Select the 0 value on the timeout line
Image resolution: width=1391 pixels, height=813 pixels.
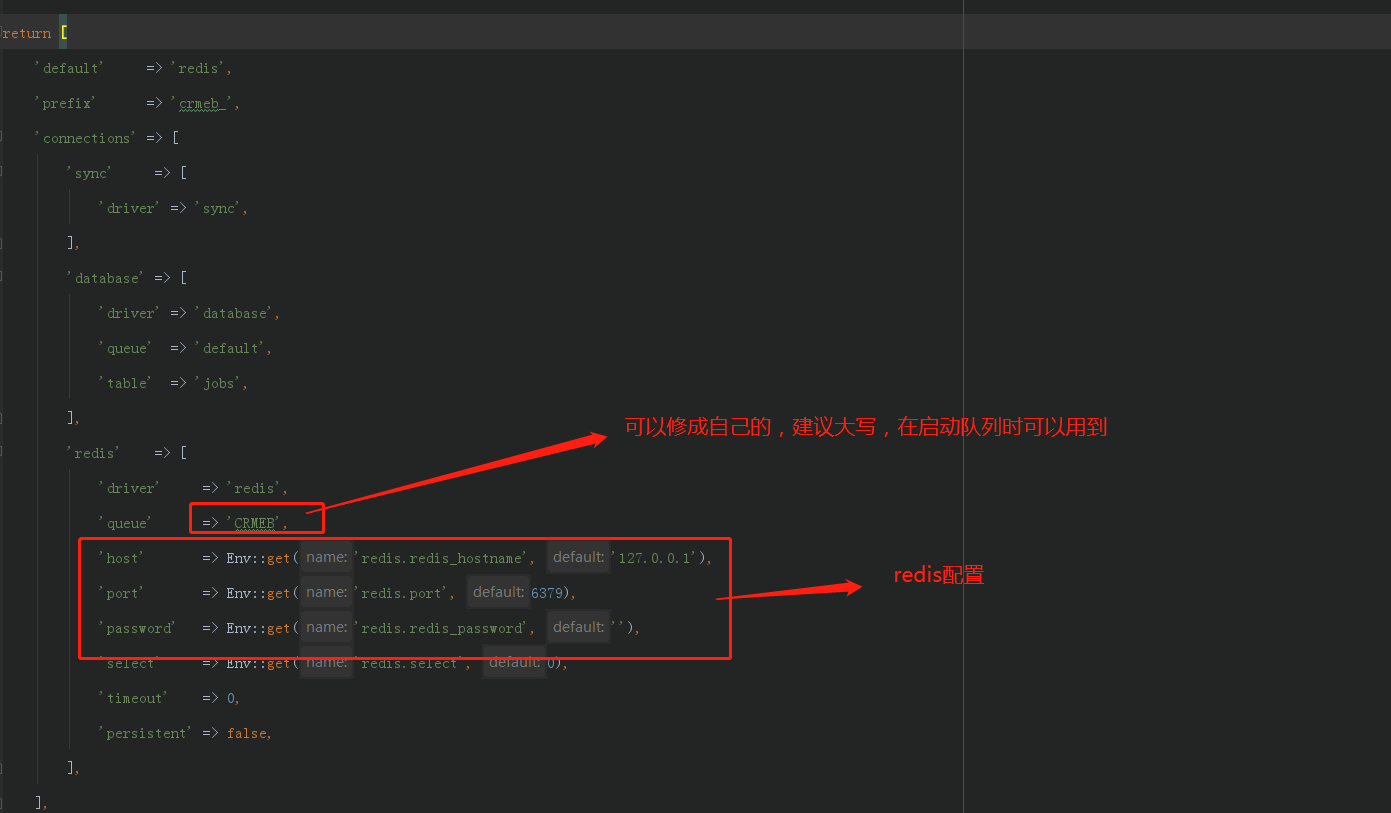click(231, 698)
